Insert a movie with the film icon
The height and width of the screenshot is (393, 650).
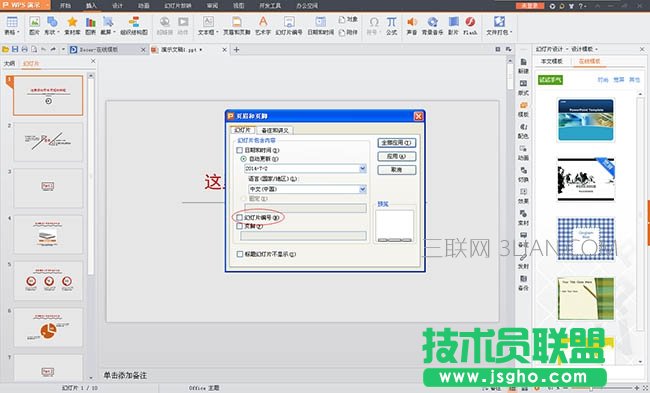point(454,22)
